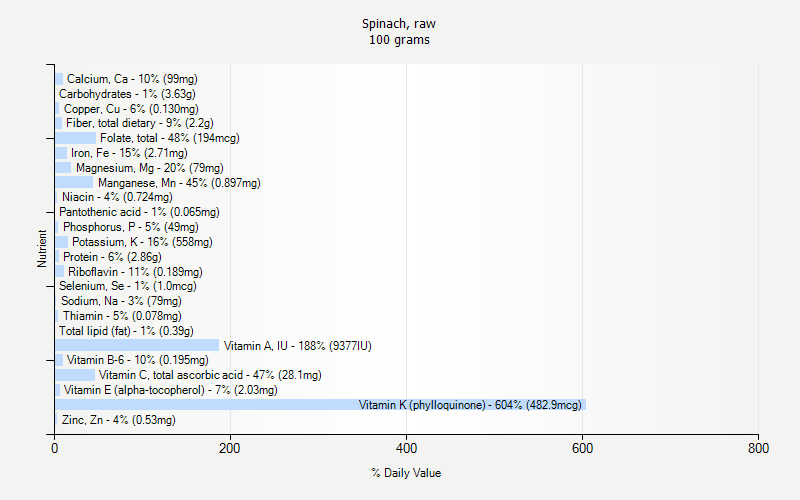Click the Manganese, Mn - 45% label
Screen dimensions: 800x500
[x=179, y=183]
